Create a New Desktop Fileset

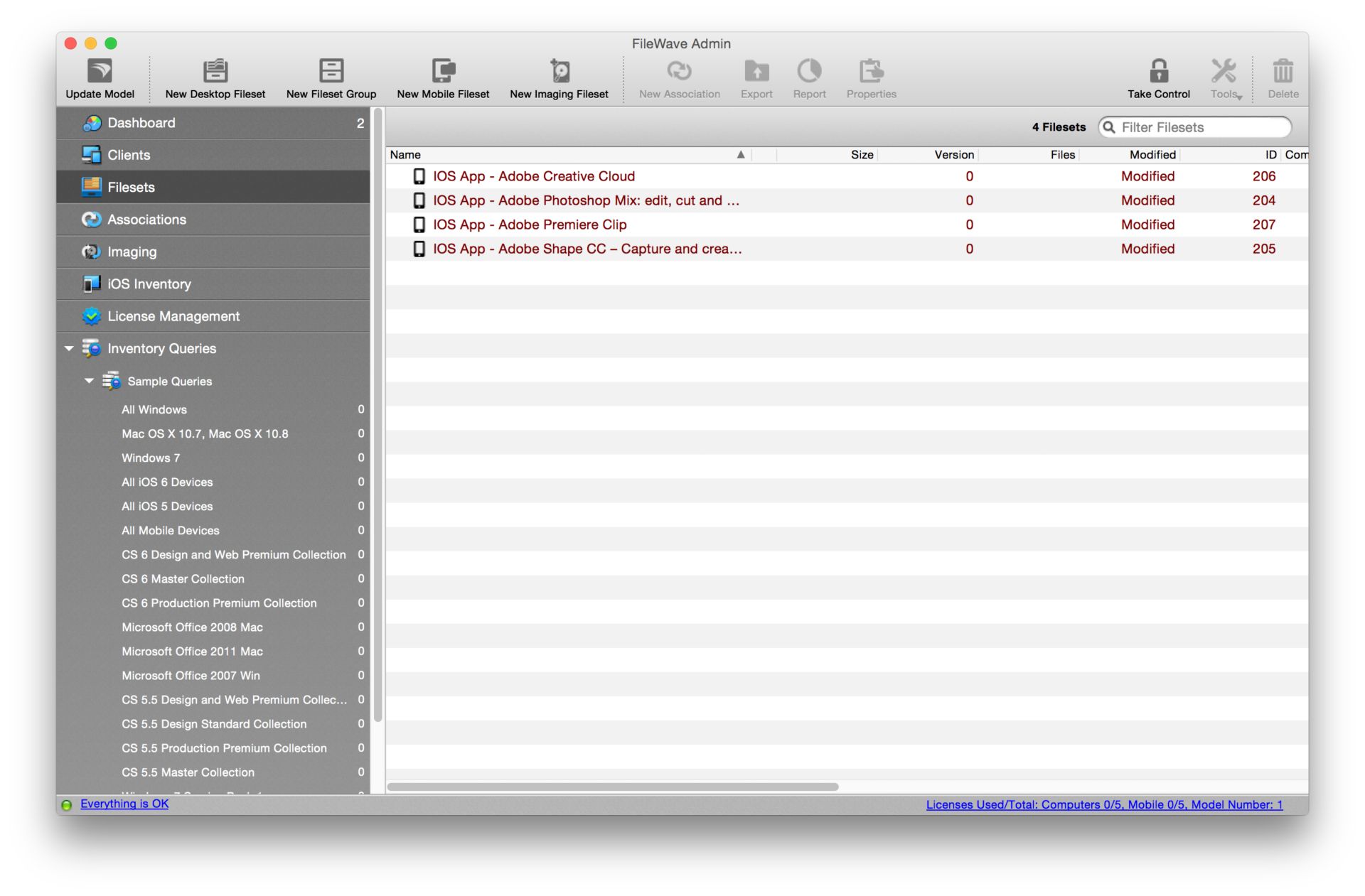(215, 71)
